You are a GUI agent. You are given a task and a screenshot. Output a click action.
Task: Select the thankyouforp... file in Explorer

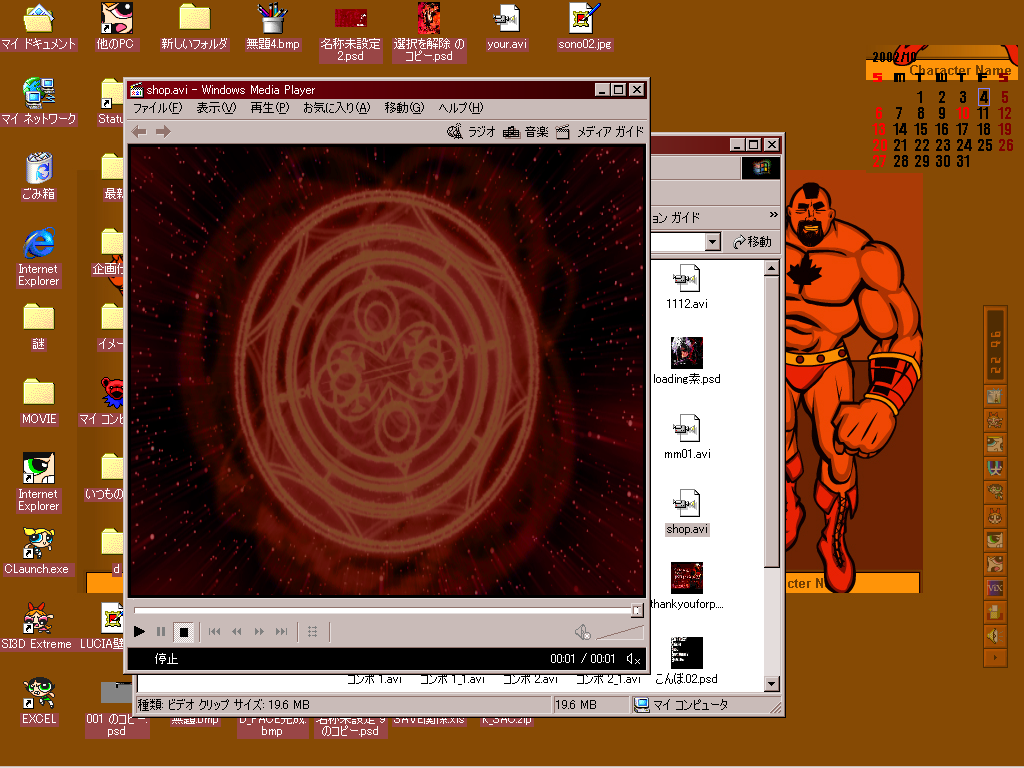686,586
